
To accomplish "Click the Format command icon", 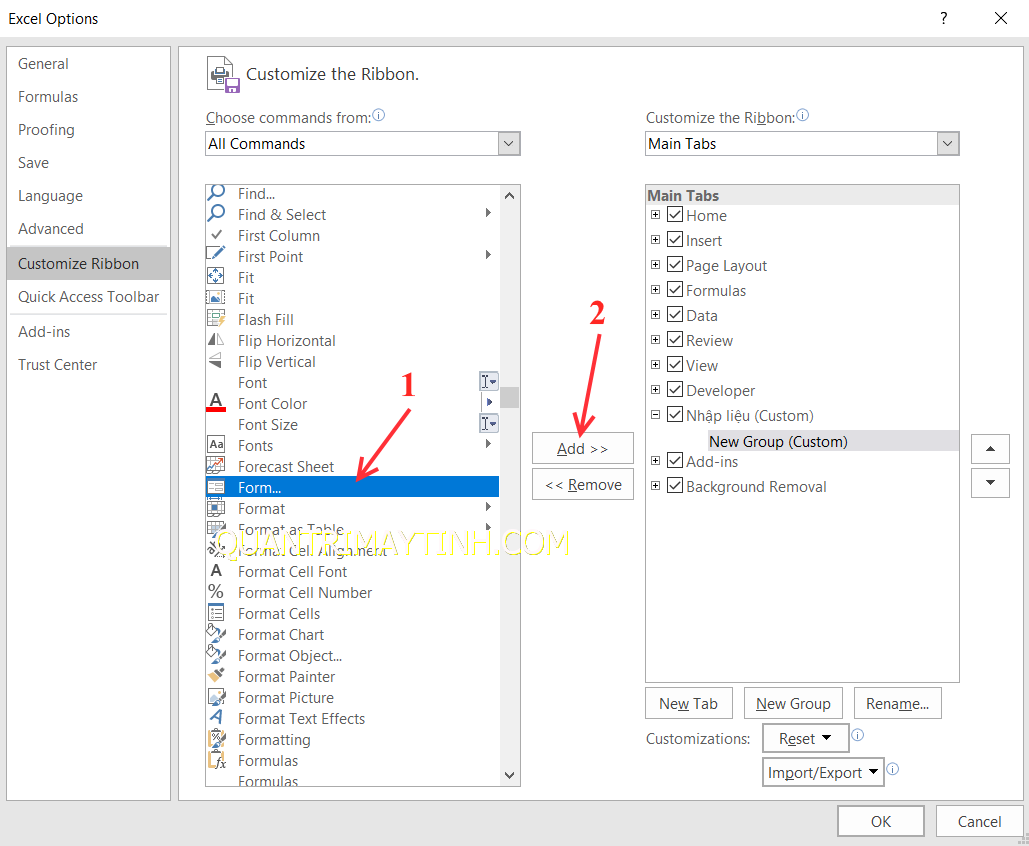I will pos(216,507).
